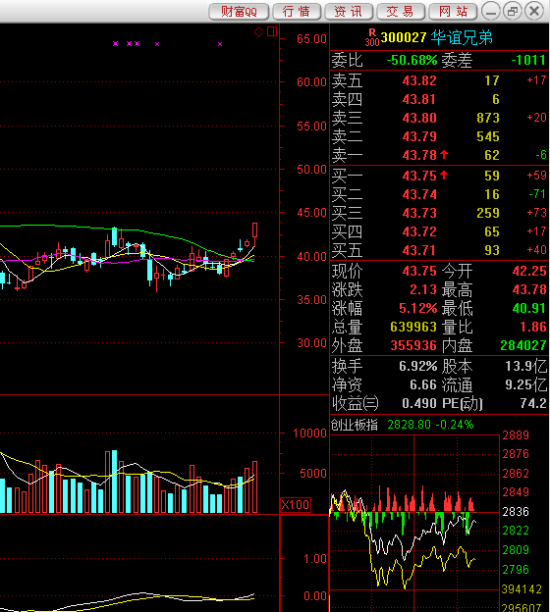Click the 现价 value 43.75
The image size is (550, 612).
pyautogui.click(x=420, y=271)
